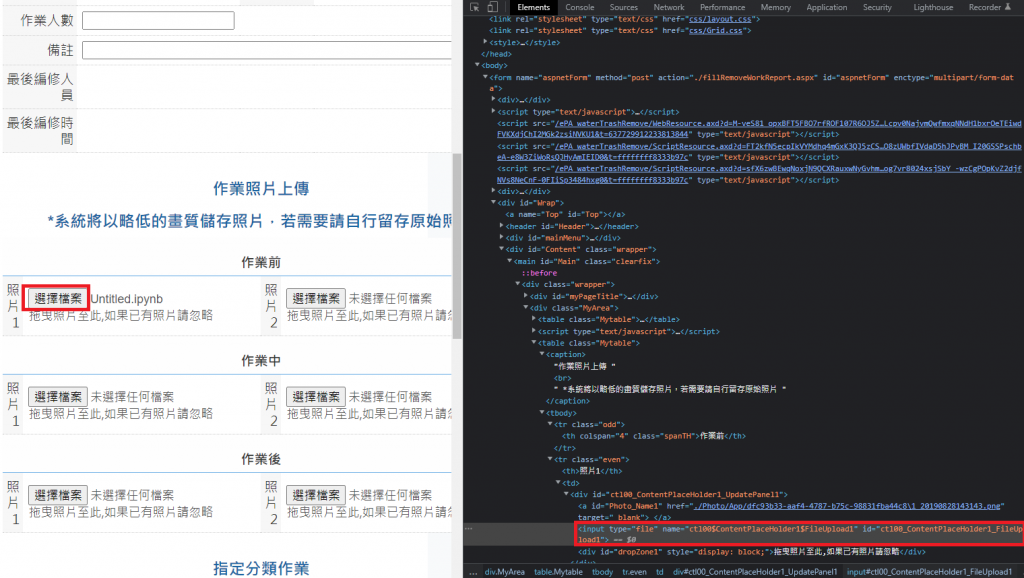Collapse the div id Content node
The height and width of the screenshot is (578, 1024).
[501, 249]
